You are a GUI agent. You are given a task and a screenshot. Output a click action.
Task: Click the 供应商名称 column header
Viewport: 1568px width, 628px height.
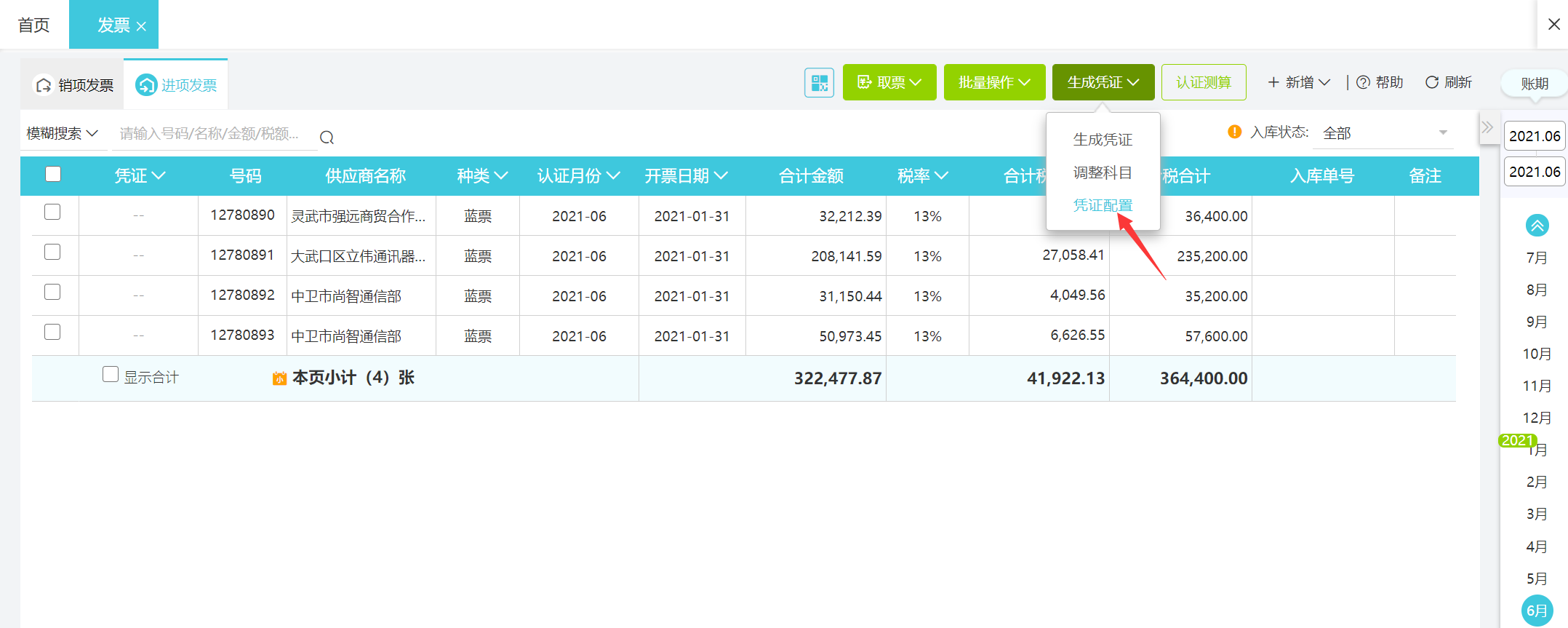coord(365,175)
